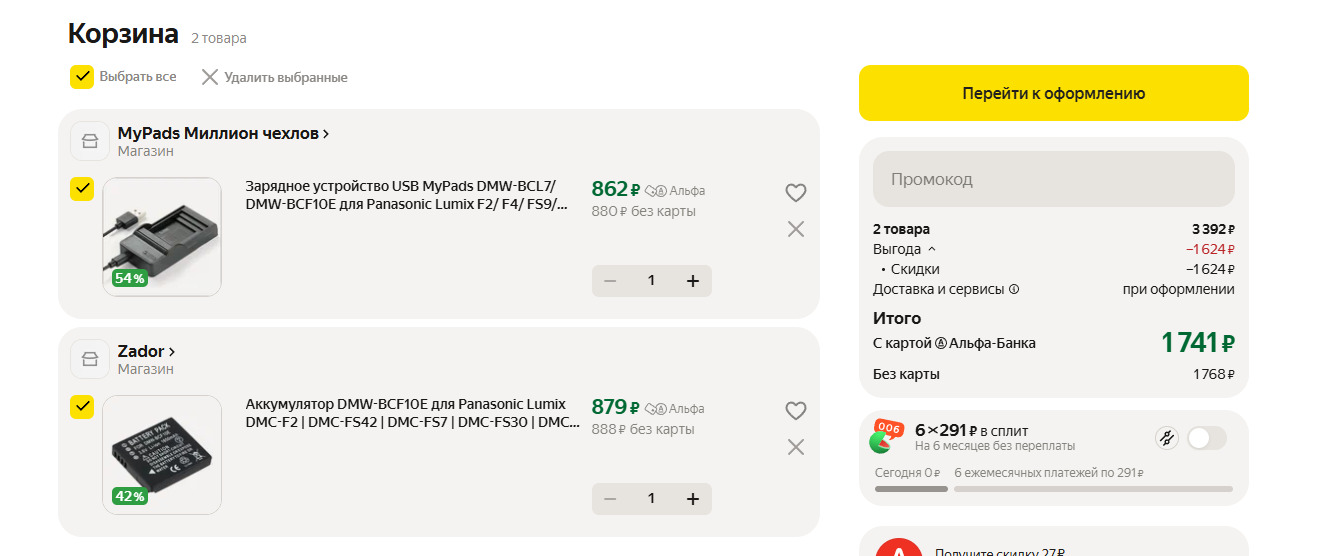Image resolution: width=1337 pixels, height=556 pixels.
Task: Add MyPads charger to favorites heart
Action: (x=795, y=193)
